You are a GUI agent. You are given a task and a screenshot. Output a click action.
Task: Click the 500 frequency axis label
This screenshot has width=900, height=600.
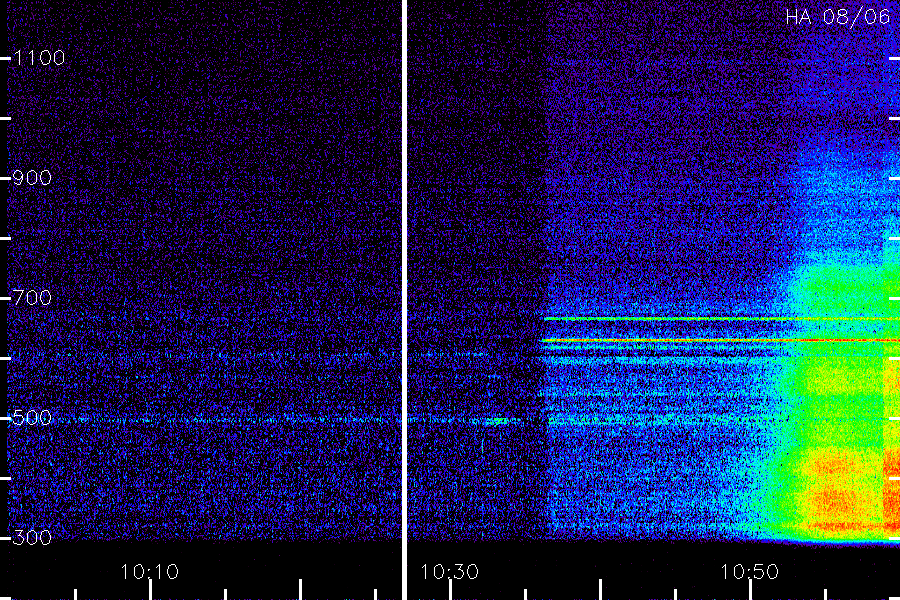tap(32, 418)
